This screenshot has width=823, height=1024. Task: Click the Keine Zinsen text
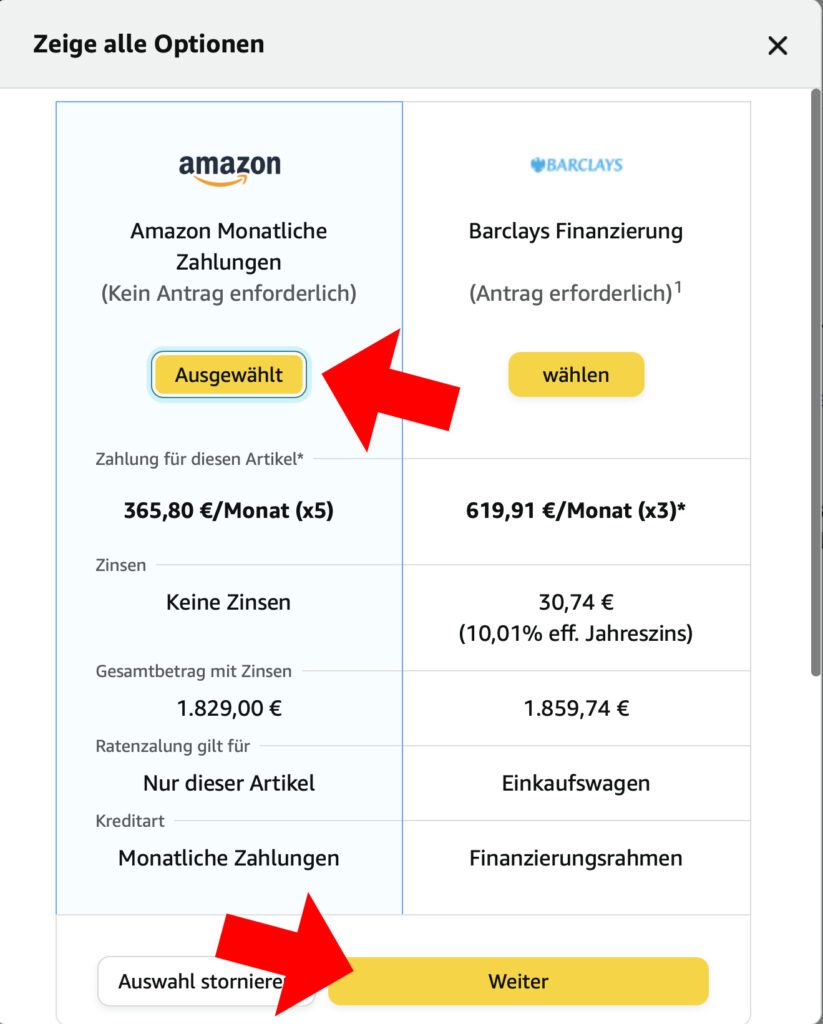click(229, 602)
